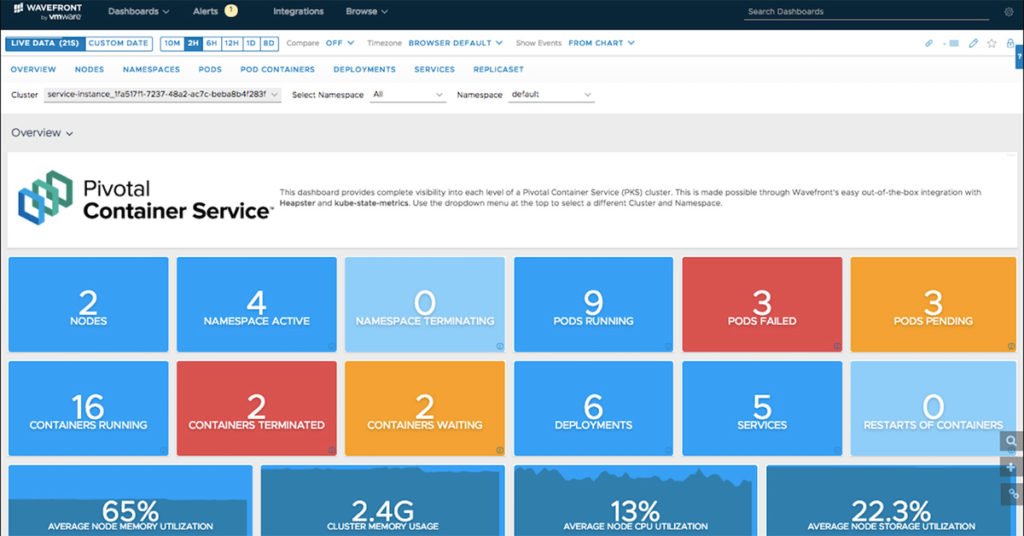Open the Namespace default dropdown
This screenshot has width=1024, height=536.
click(x=551, y=95)
